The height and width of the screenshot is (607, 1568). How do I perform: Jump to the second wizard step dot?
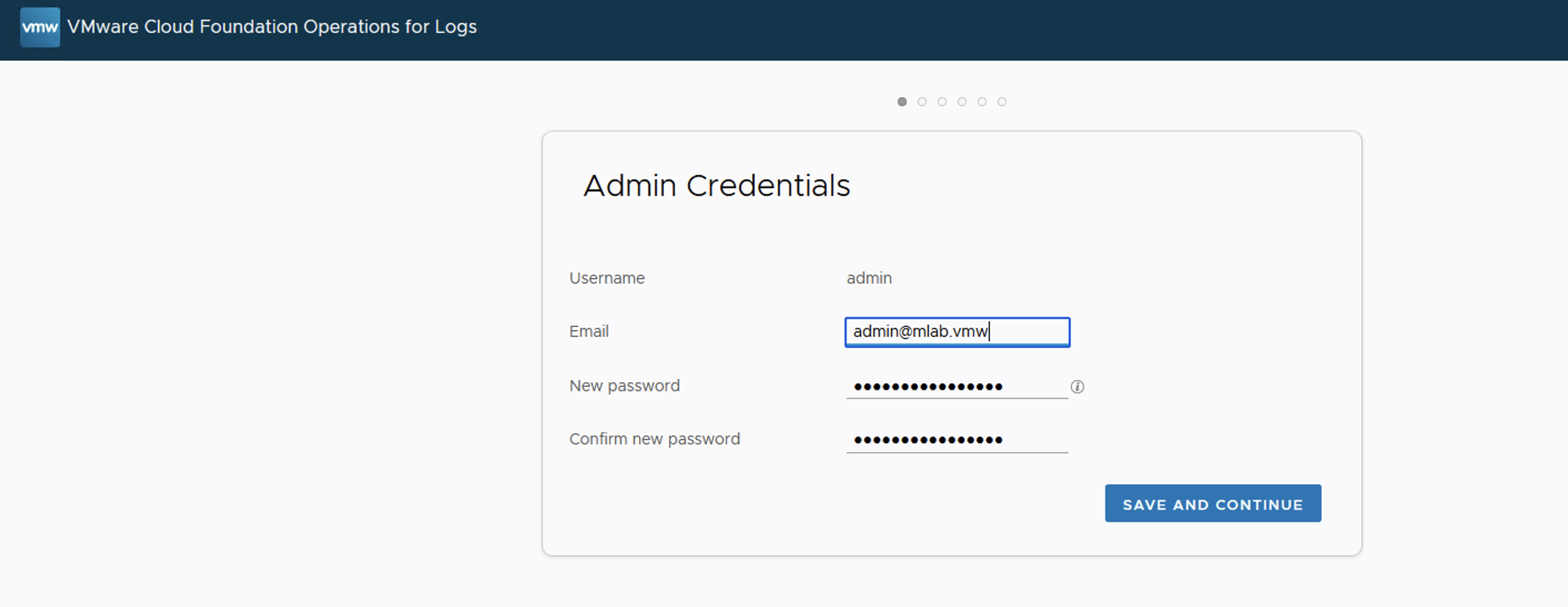pyautogui.click(x=922, y=102)
